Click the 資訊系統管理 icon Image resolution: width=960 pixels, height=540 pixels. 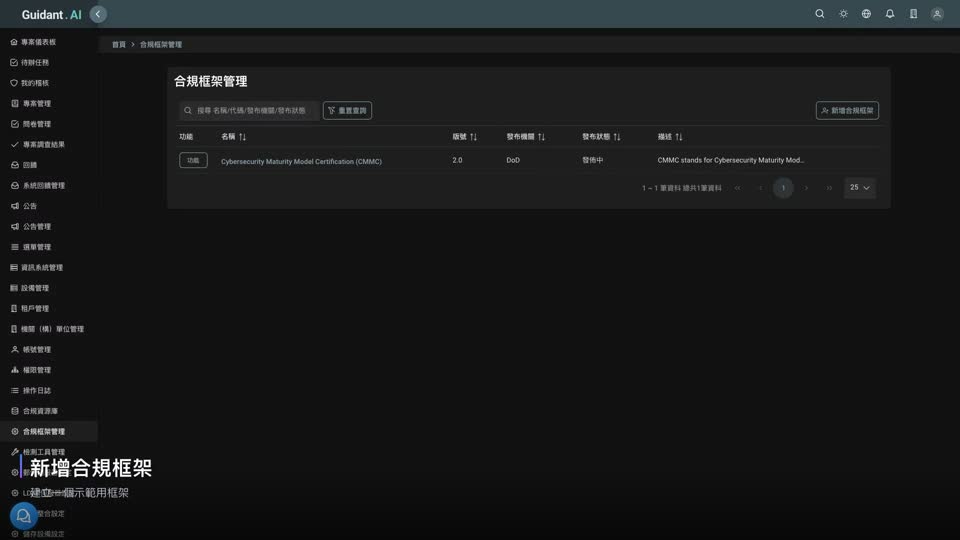(14, 268)
